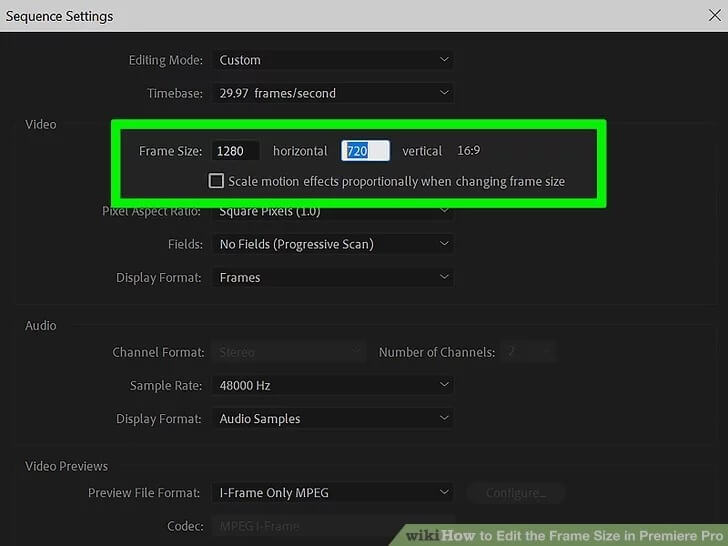Expand the Sample Rate 48000 Hz dropdown
Viewport: 728px width, 546px height.
click(x=333, y=385)
